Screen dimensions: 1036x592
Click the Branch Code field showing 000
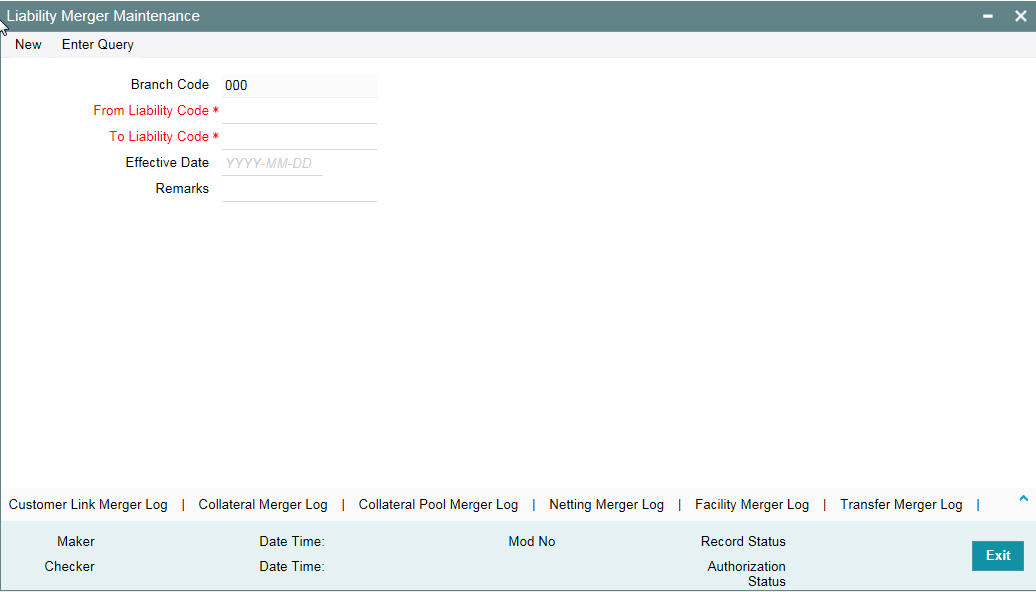click(x=299, y=85)
